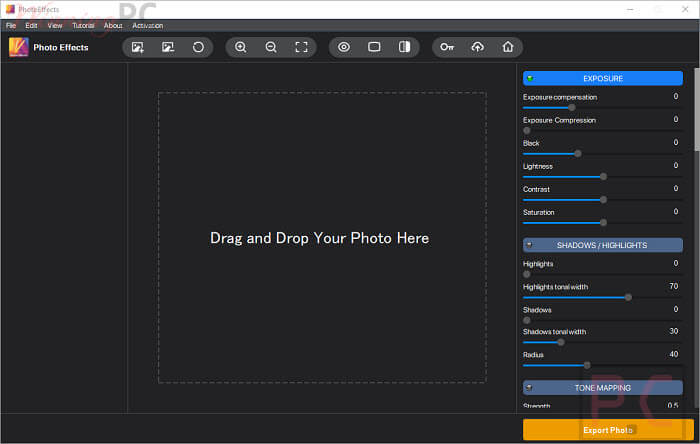Open the View menu
This screenshot has height=444, width=700.
[55, 25]
